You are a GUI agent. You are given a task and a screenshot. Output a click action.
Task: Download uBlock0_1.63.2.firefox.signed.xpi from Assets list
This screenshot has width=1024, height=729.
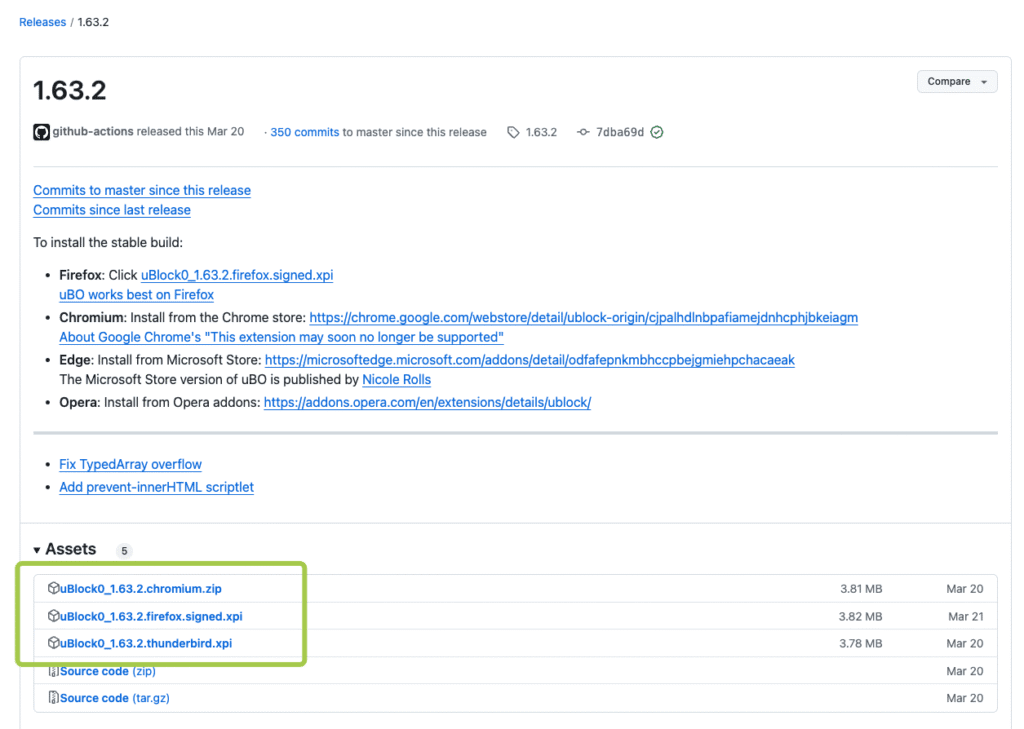pyautogui.click(x=152, y=616)
